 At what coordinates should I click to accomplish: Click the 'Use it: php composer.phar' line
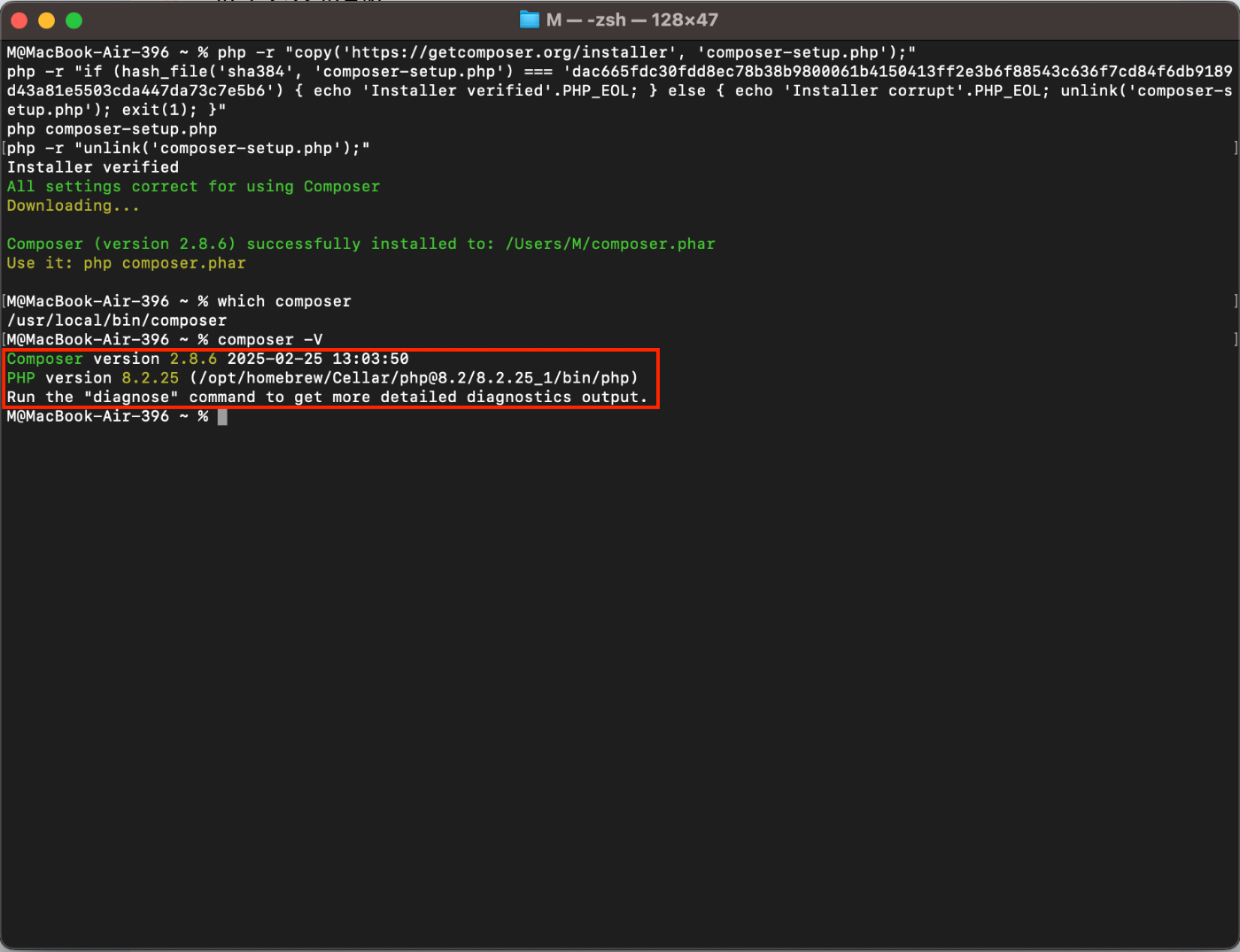(127, 263)
